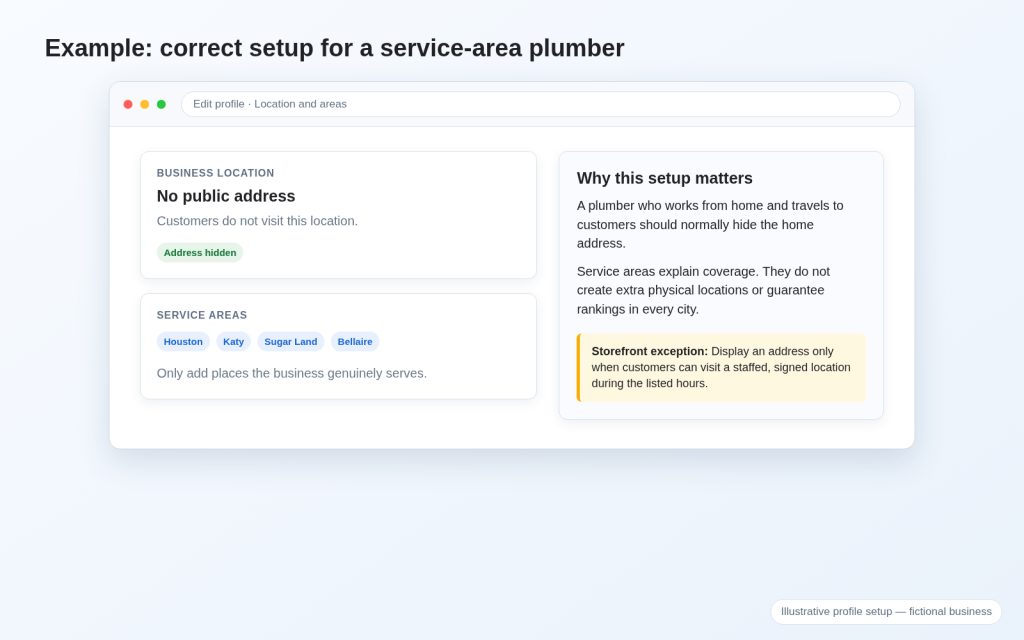
Task: Click the red close window dot
Action: click(x=128, y=104)
